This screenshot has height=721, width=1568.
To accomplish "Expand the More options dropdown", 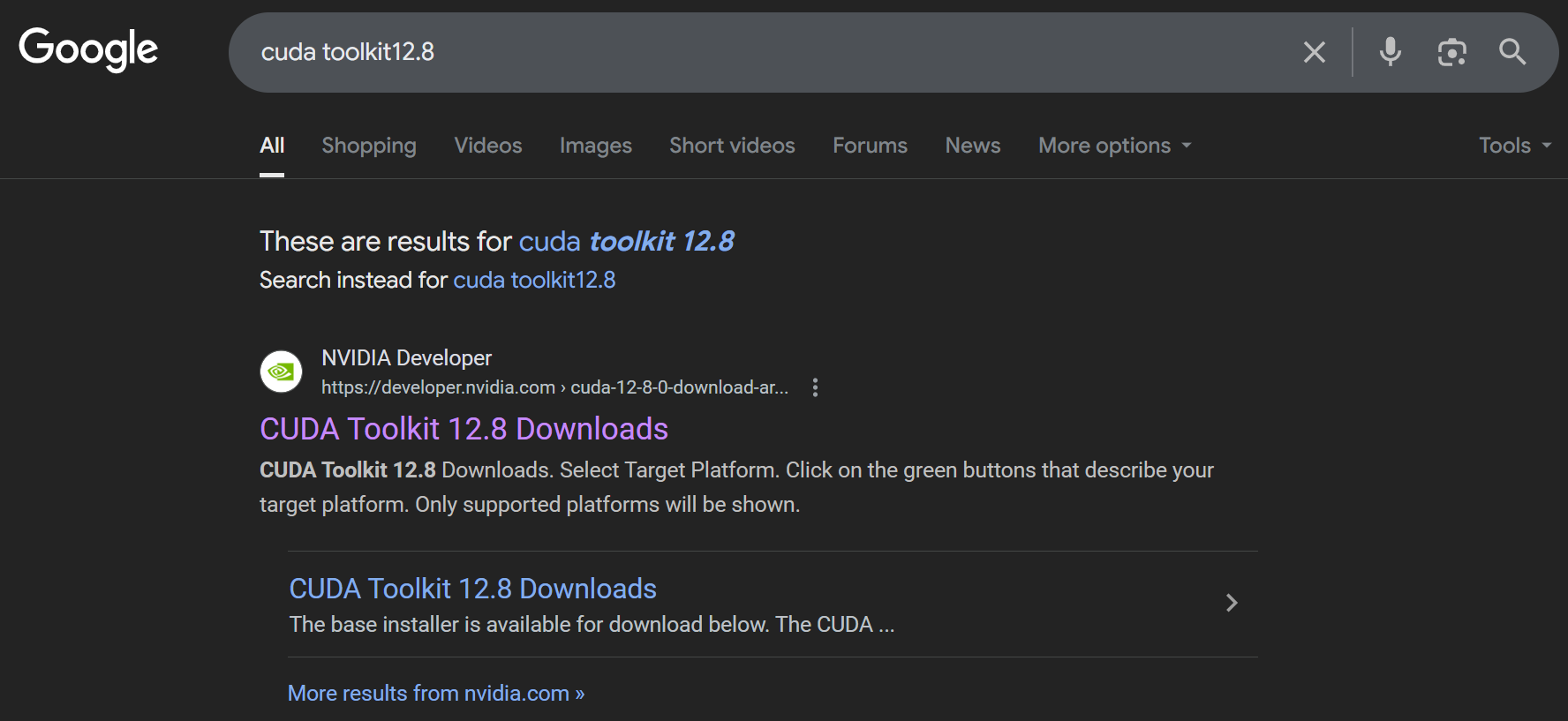I will point(1115,146).
